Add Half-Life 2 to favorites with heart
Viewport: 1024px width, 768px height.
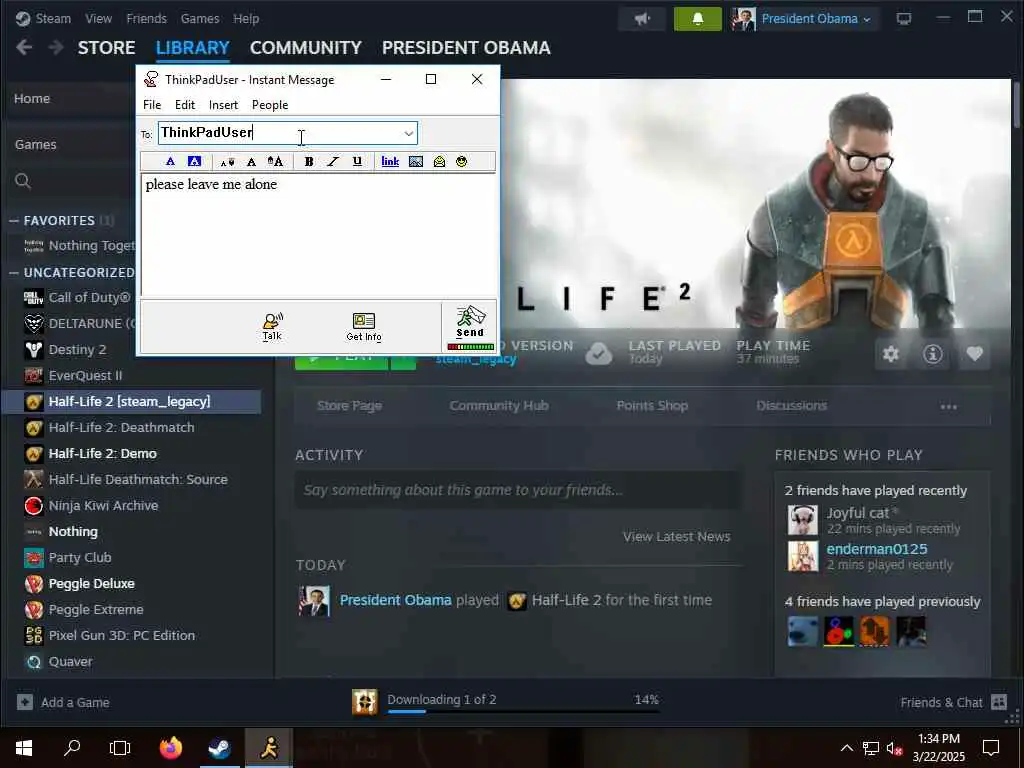tap(974, 354)
